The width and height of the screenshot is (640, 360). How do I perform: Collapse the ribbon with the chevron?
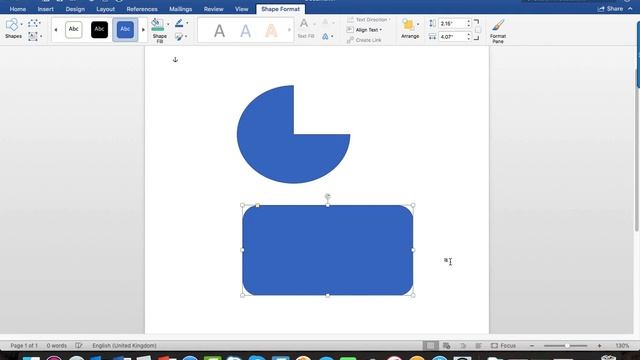click(x=631, y=9)
